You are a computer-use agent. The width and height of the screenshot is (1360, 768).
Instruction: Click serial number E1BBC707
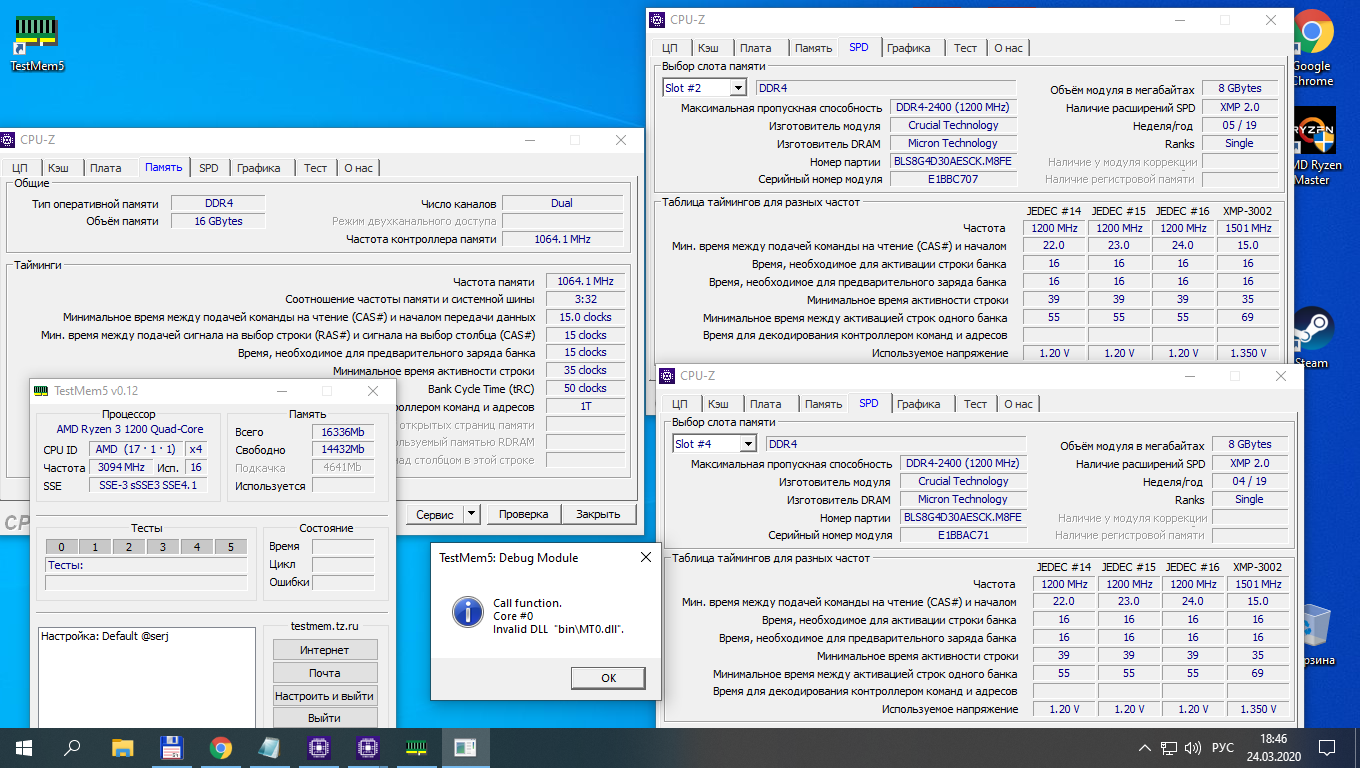(x=953, y=179)
